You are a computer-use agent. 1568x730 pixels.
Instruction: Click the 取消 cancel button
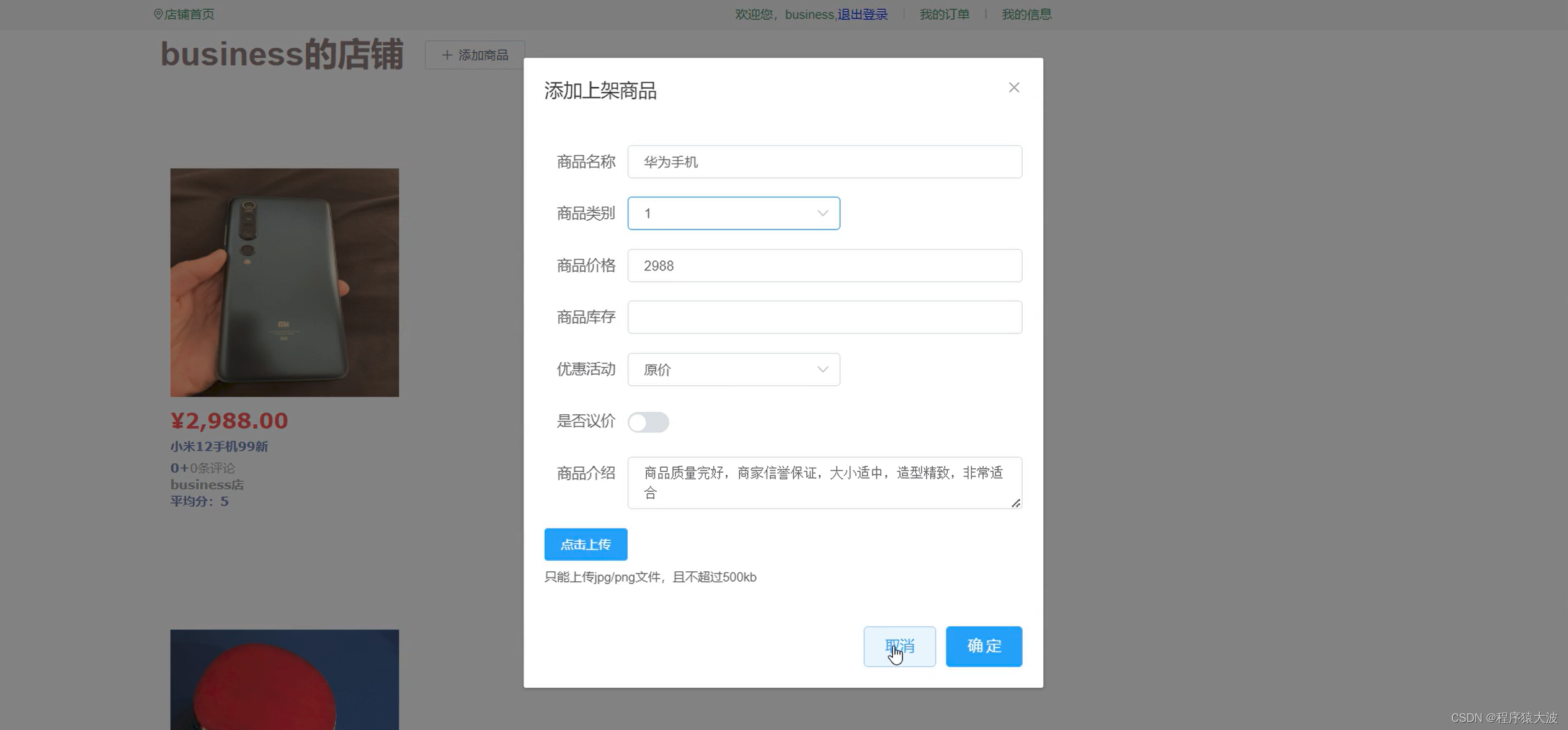coord(899,646)
